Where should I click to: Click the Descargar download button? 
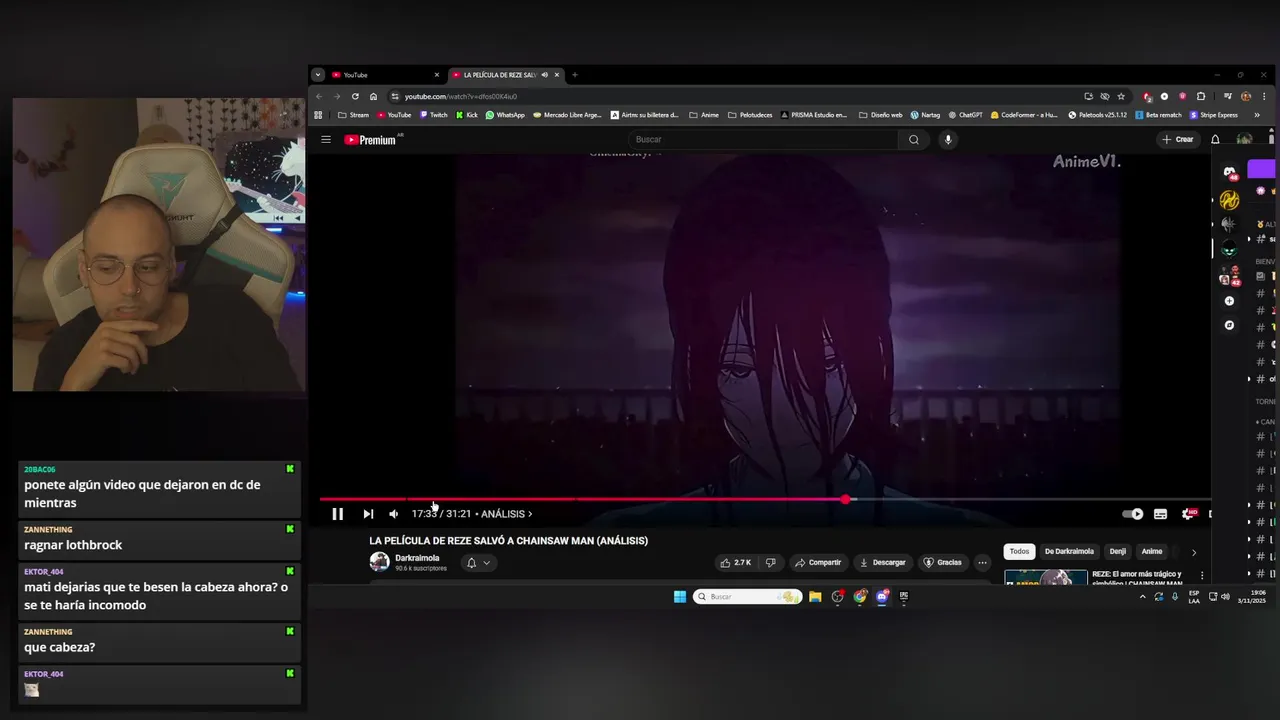coord(883,563)
